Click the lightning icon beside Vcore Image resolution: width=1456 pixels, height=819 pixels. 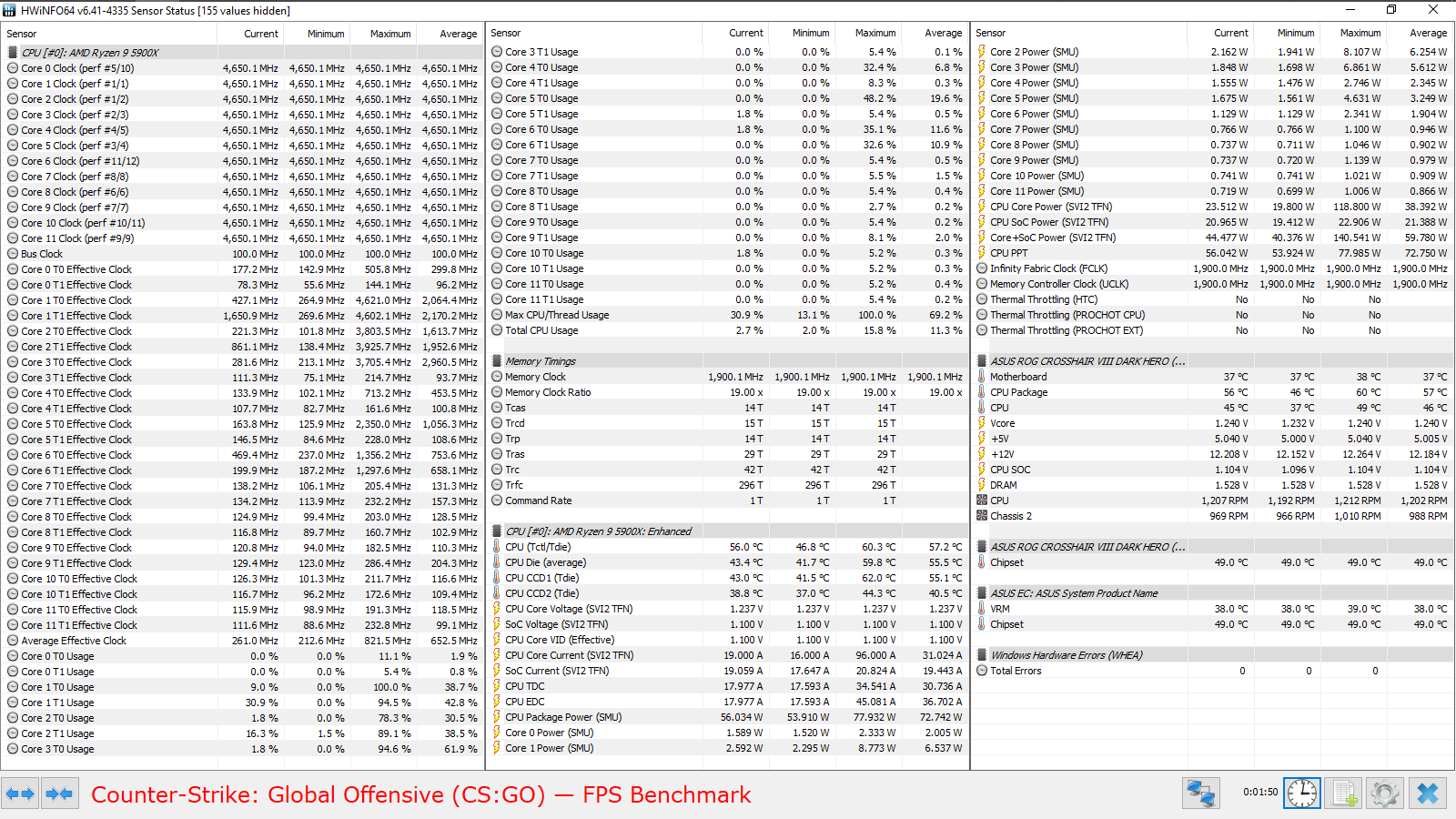click(x=982, y=423)
